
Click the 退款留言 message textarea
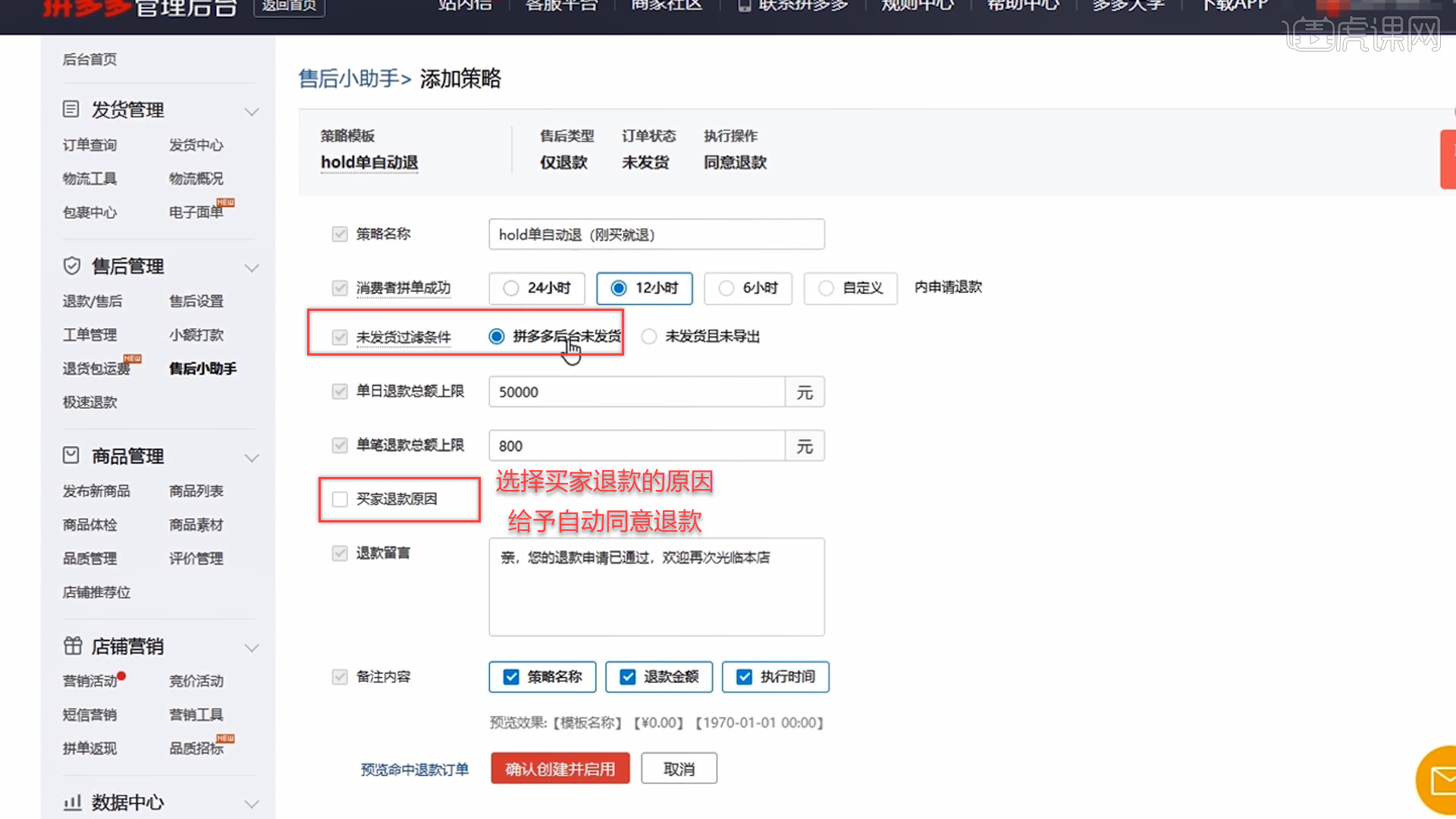point(657,587)
